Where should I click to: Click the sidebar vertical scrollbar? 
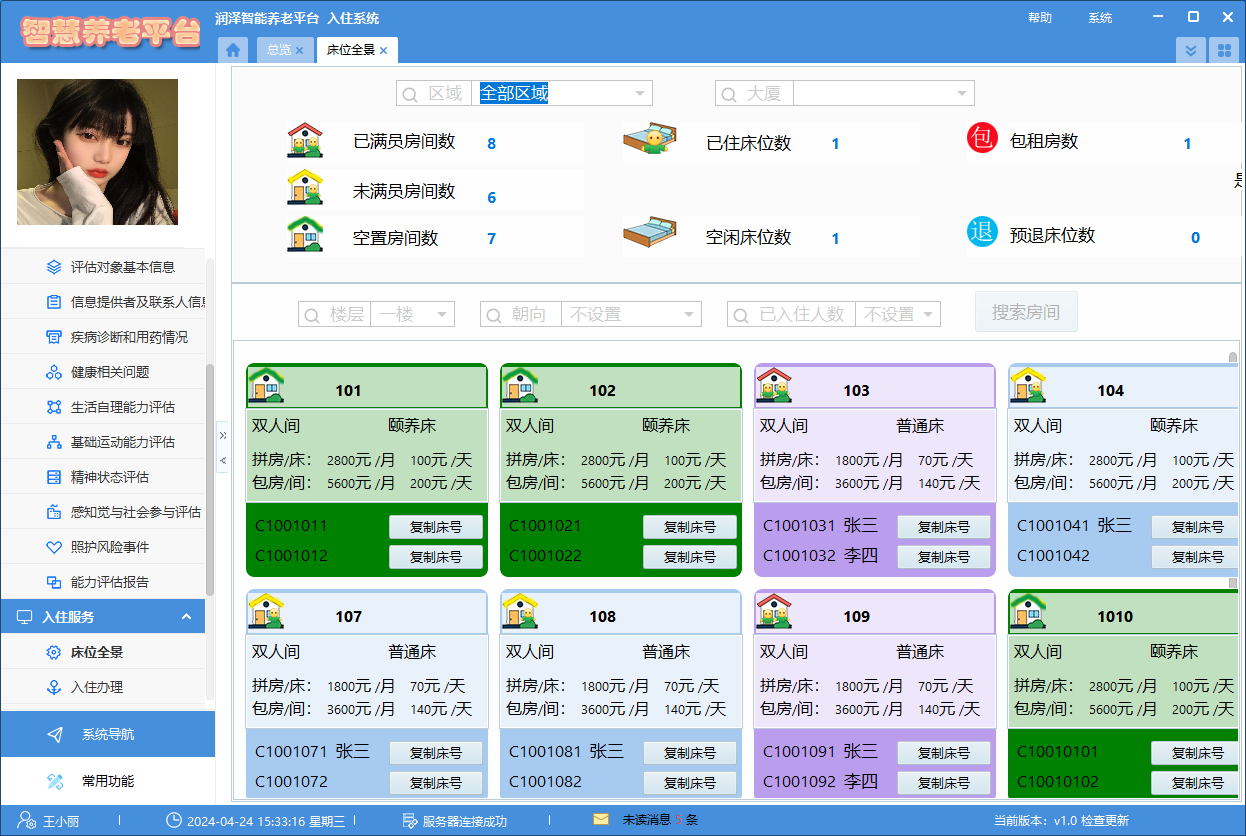[x=210, y=480]
